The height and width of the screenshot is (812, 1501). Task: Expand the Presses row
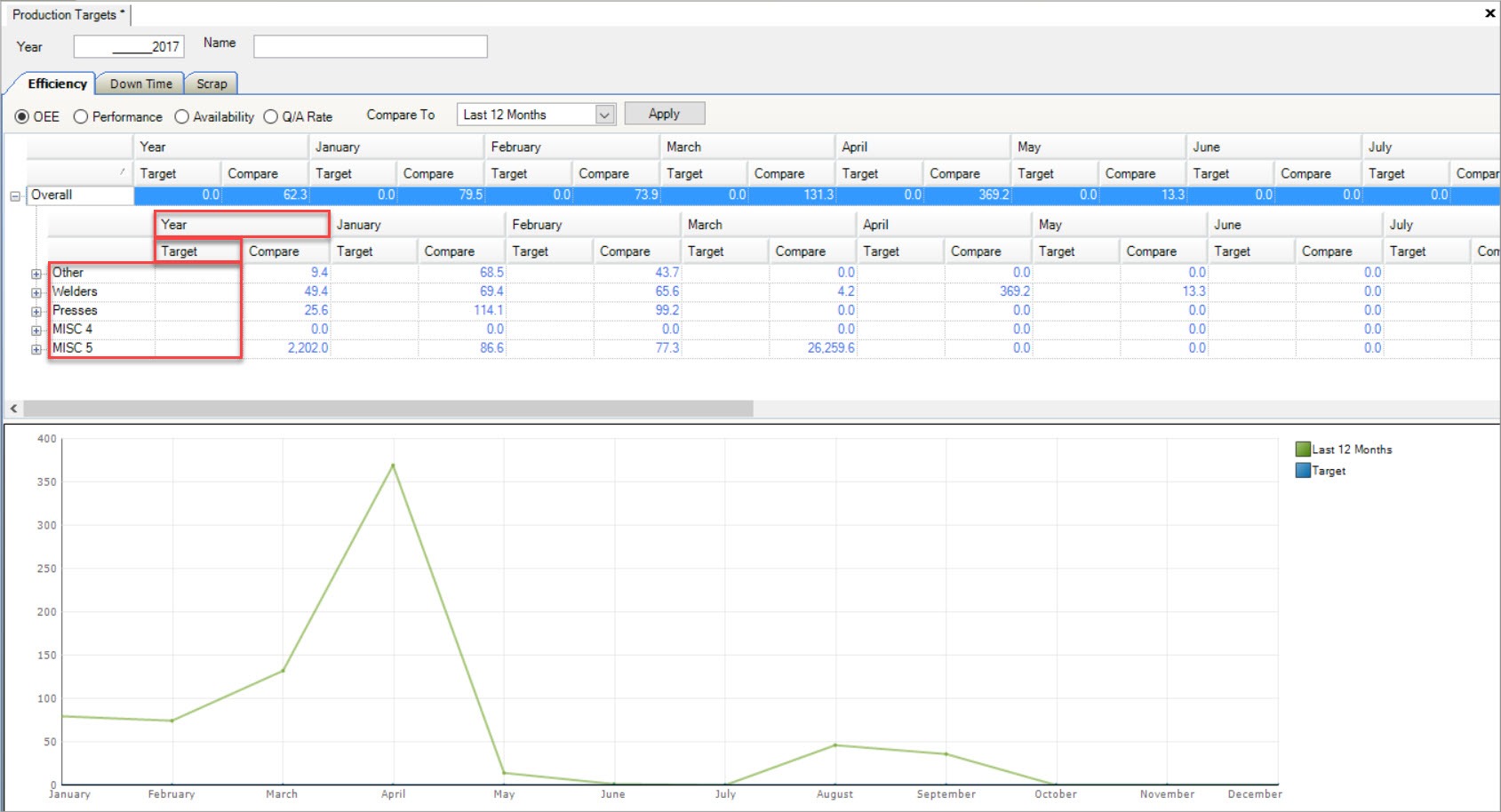pyautogui.click(x=36, y=312)
